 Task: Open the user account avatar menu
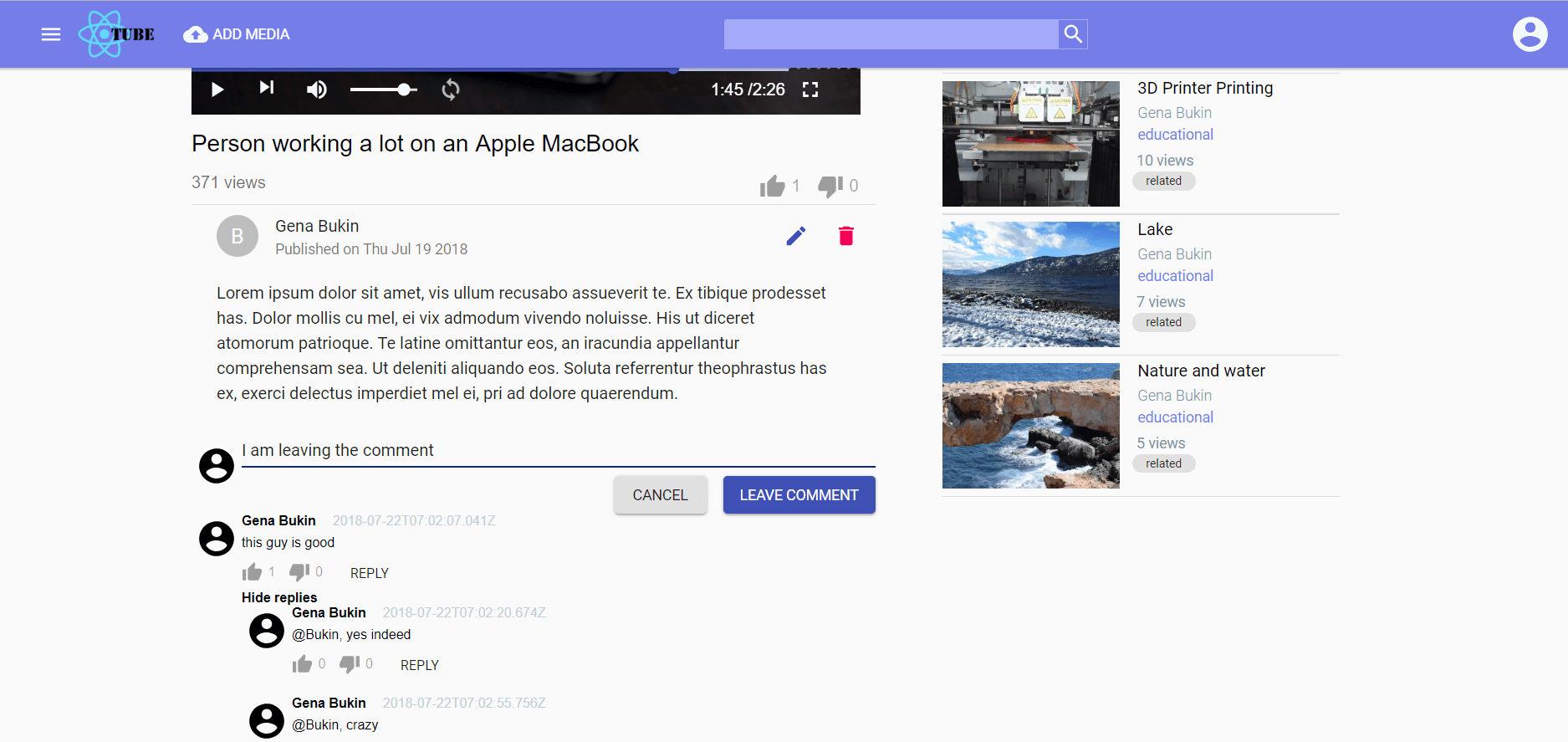tap(1530, 34)
